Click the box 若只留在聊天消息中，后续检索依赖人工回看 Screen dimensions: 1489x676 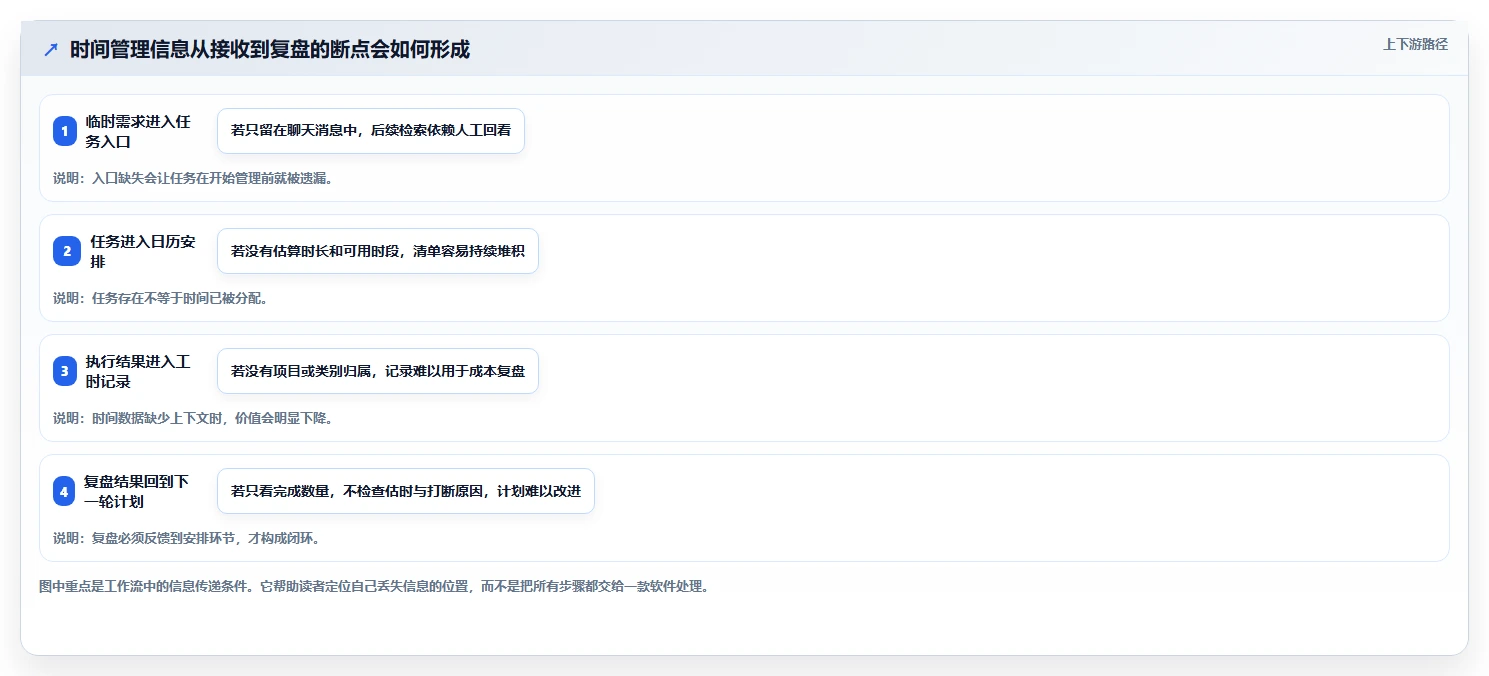(x=371, y=131)
